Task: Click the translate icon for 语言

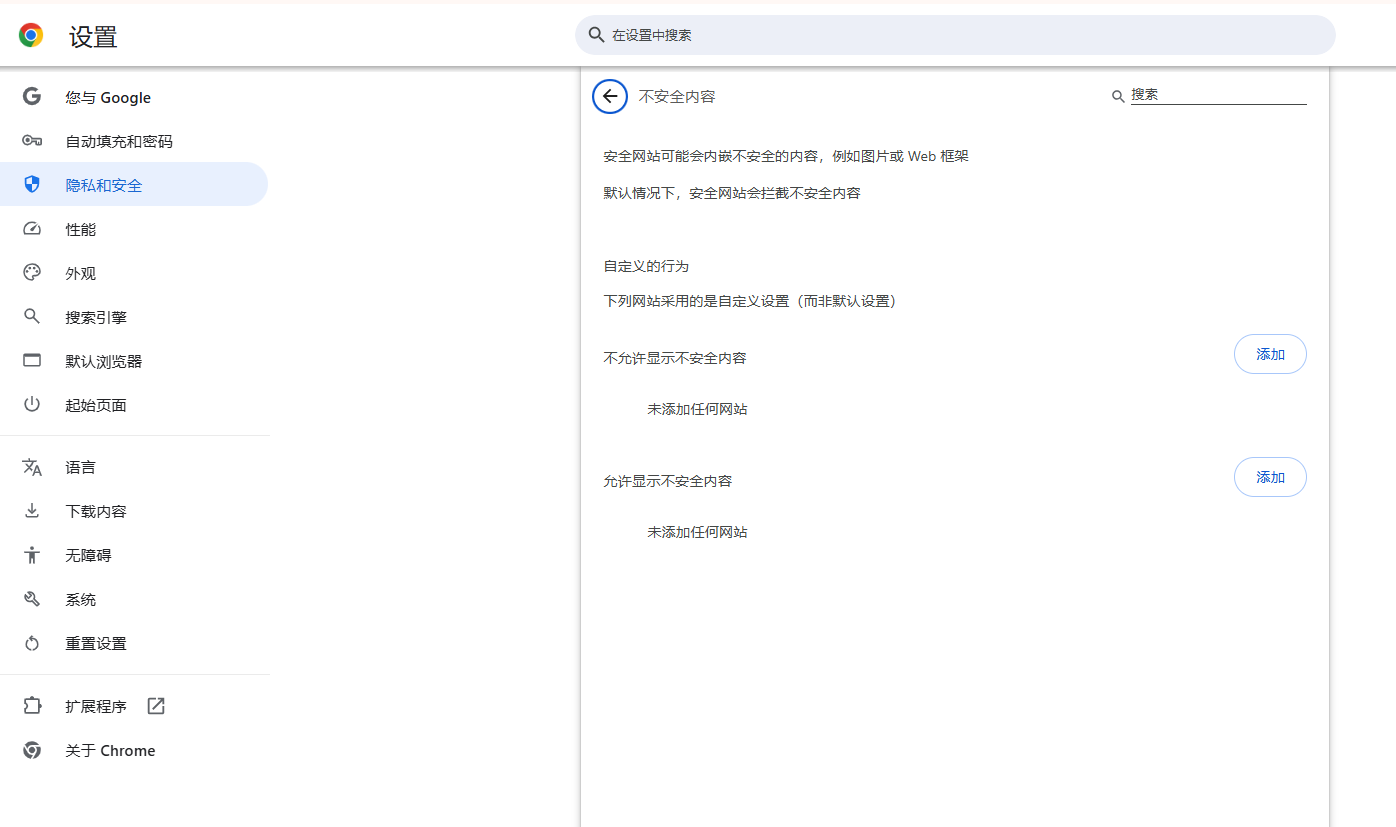Action: pyautogui.click(x=32, y=467)
